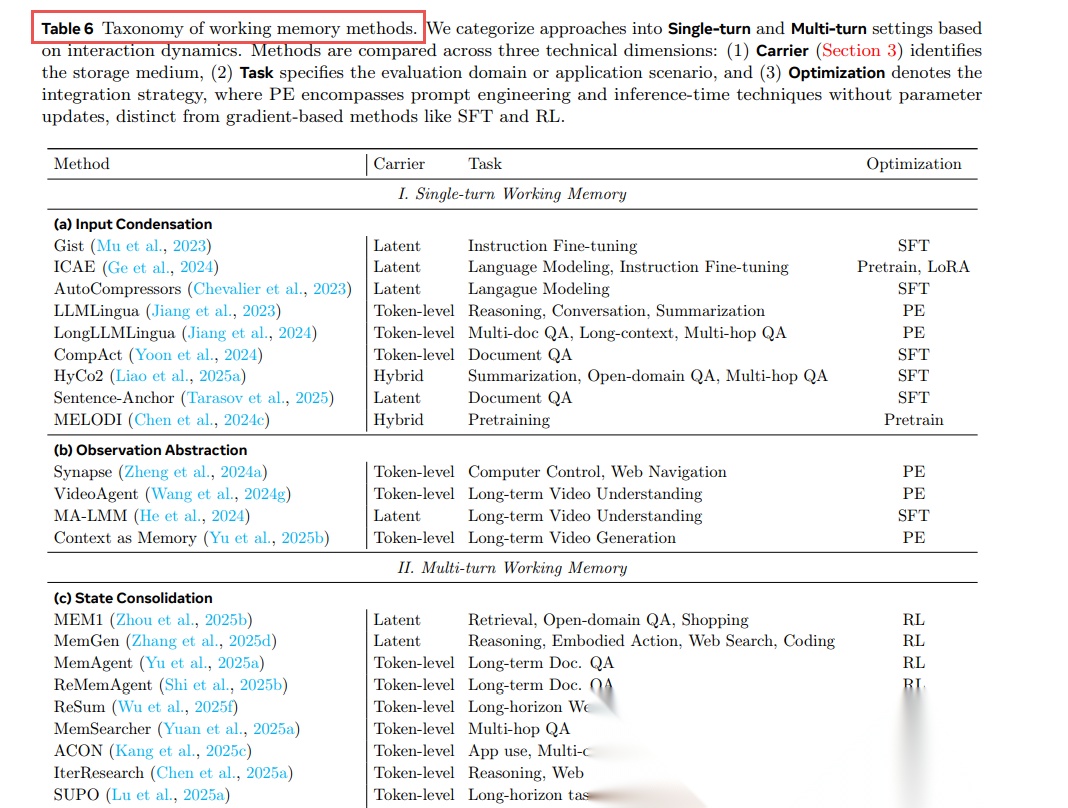Click the 'Method' column header
The width and height of the screenshot is (1068, 808).
(82, 164)
